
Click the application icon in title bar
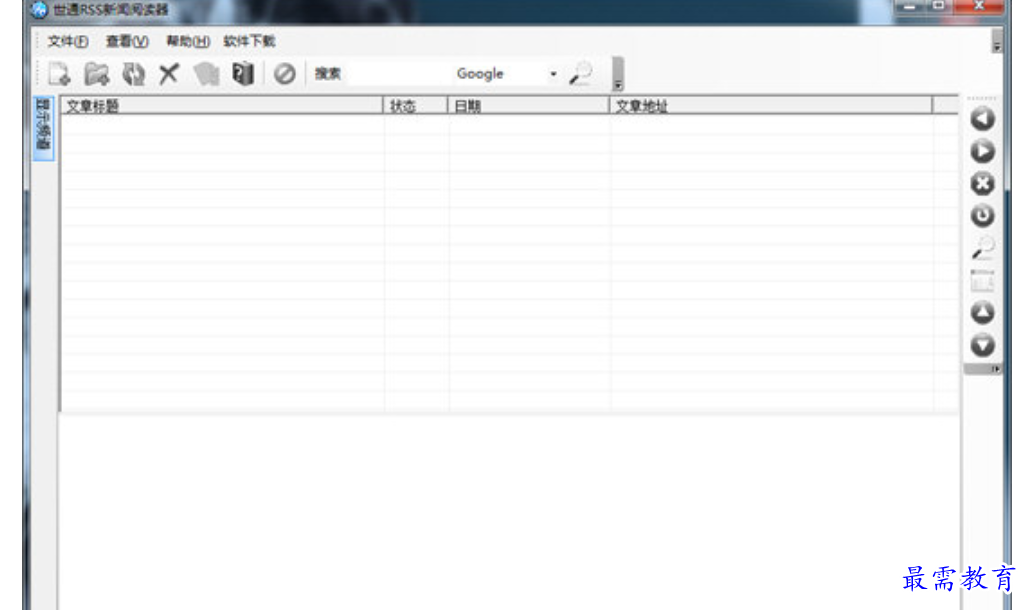pos(40,10)
